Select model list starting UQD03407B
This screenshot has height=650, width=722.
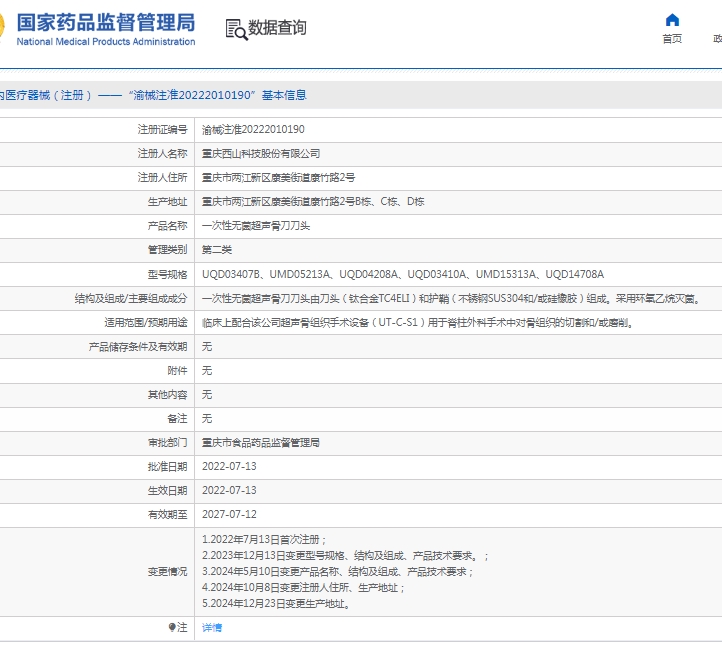tap(403, 274)
